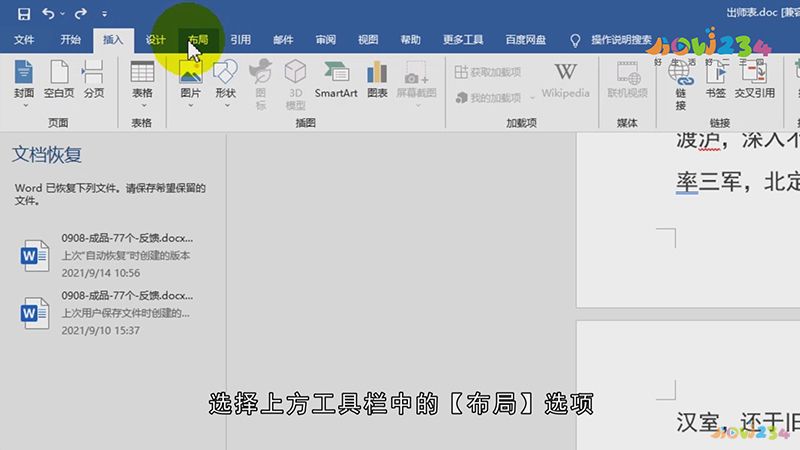Open the 帮助 tab
800x450 pixels.
coord(410,40)
